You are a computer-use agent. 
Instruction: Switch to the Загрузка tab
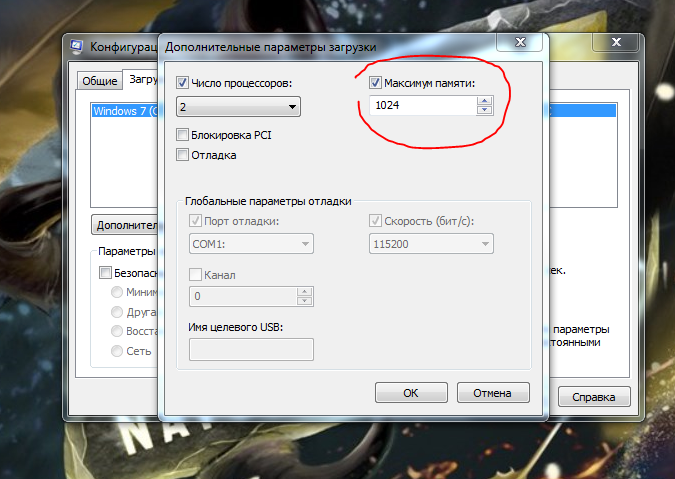point(141,79)
